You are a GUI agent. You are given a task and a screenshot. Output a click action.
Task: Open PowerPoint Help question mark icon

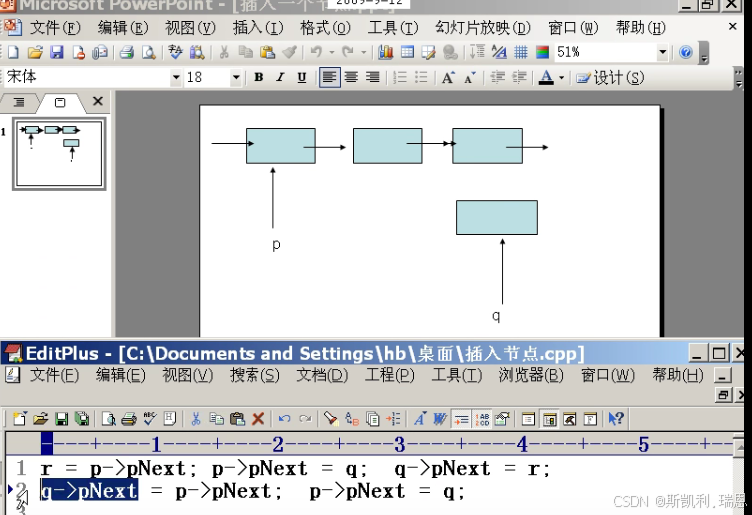686,52
